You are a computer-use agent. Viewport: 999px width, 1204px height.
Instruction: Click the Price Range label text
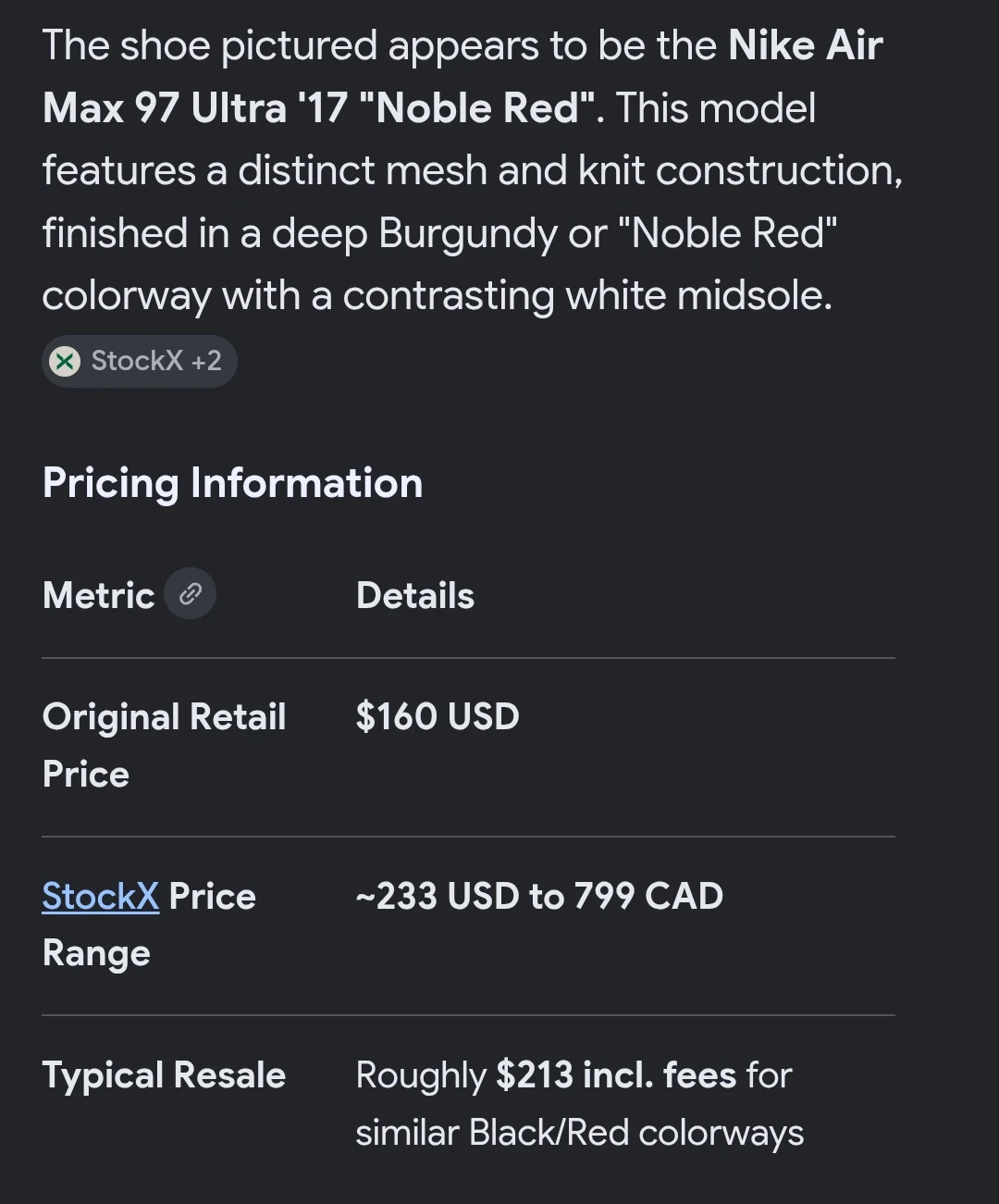150,925
